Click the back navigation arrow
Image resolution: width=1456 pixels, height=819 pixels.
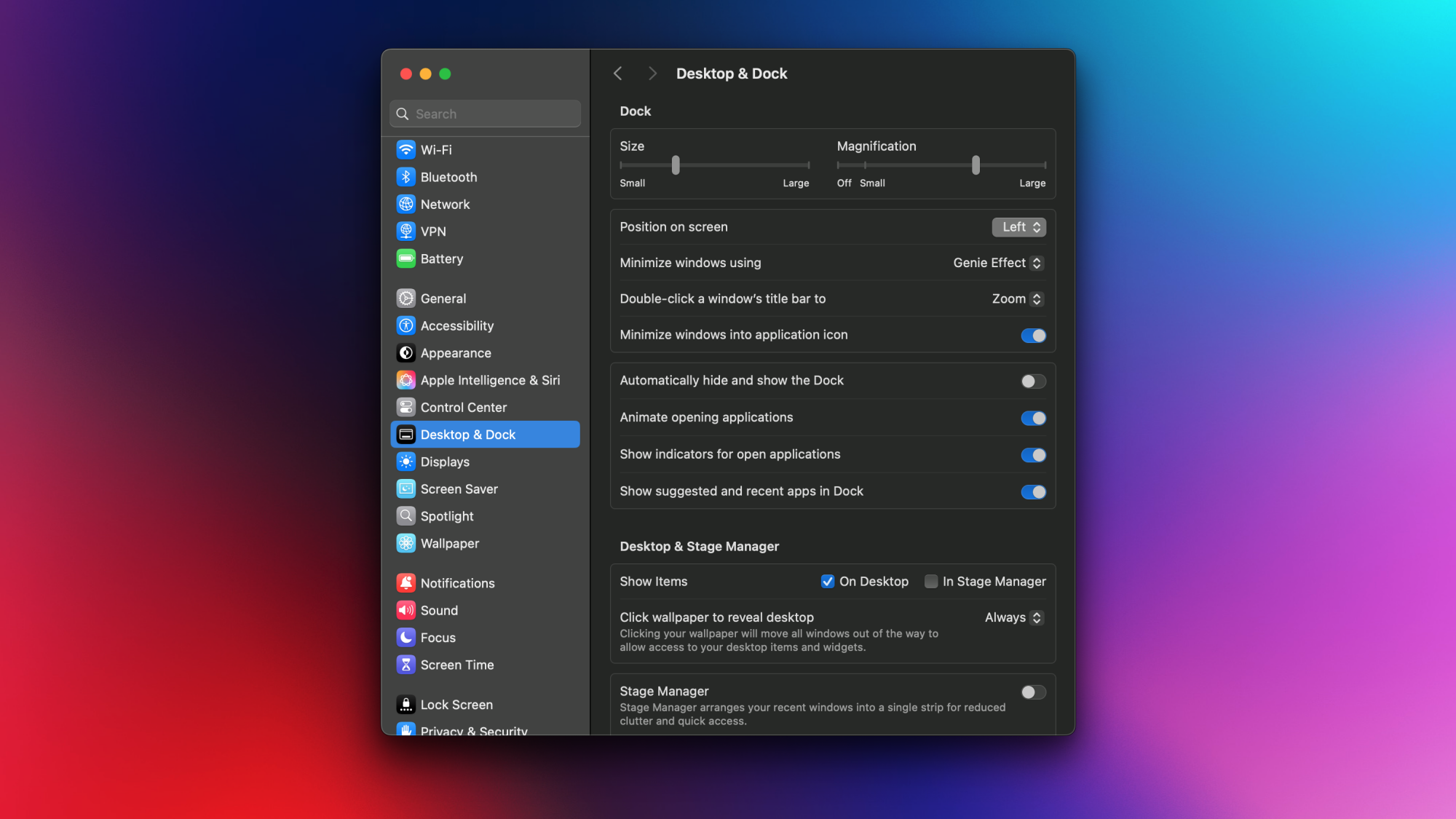pyautogui.click(x=618, y=74)
